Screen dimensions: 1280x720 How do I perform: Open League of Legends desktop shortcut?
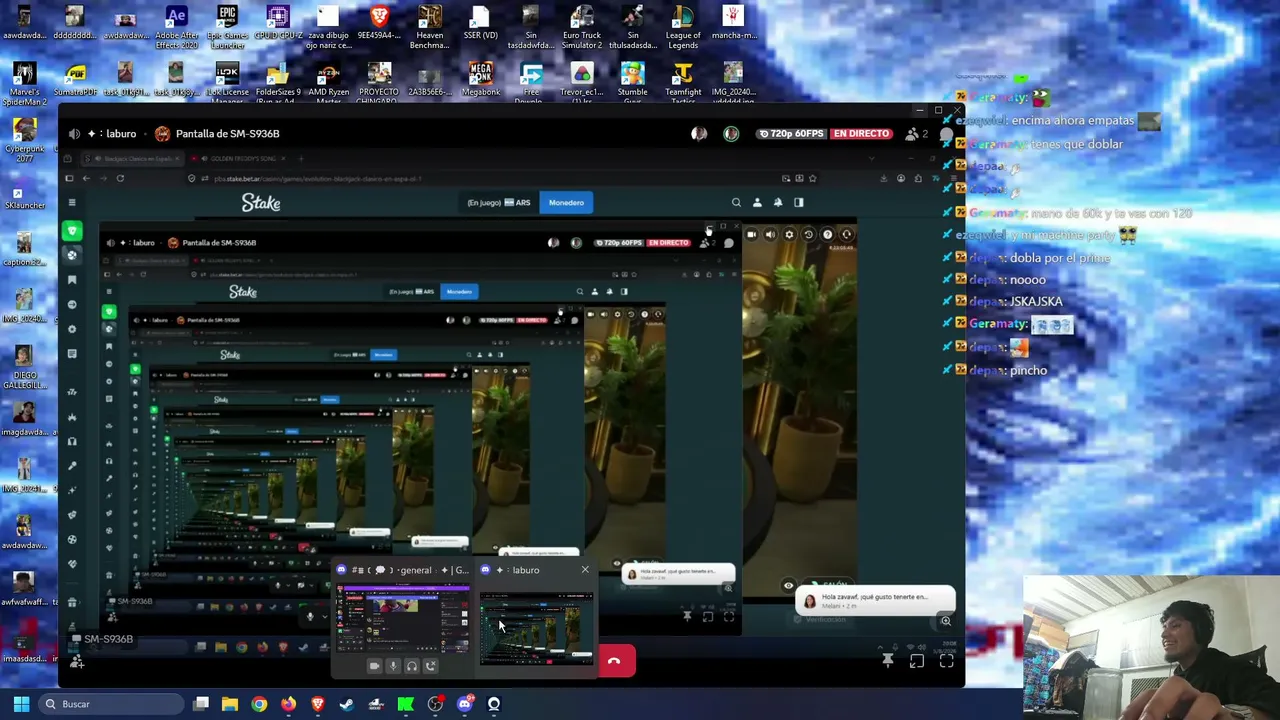[683, 27]
